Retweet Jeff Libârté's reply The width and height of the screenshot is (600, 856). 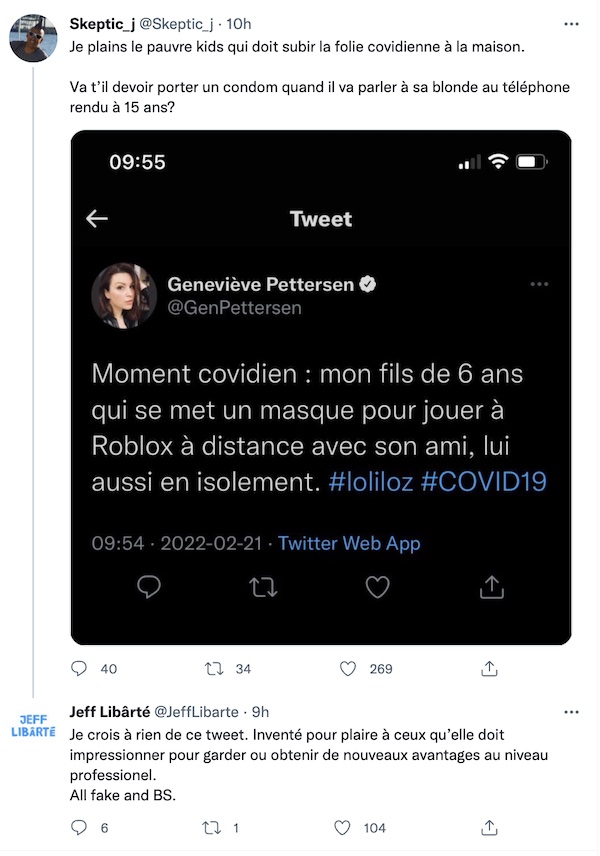[x=211, y=828]
